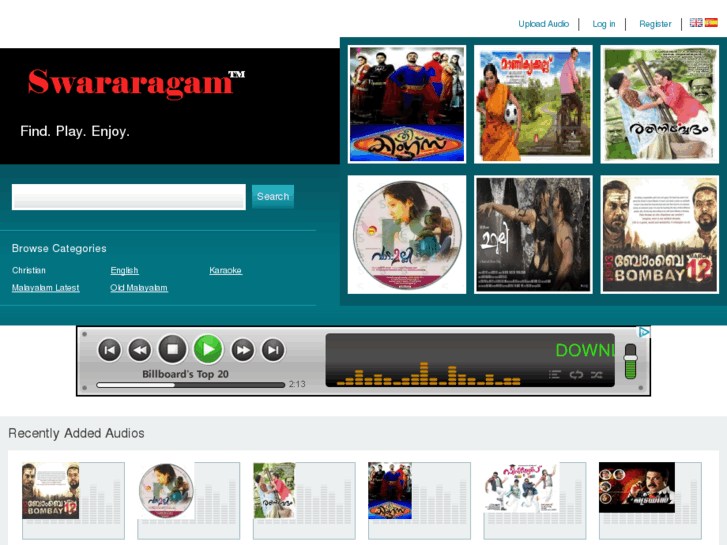Click the skip to previous track button
The image size is (727, 545).
[x=109, y=350]
